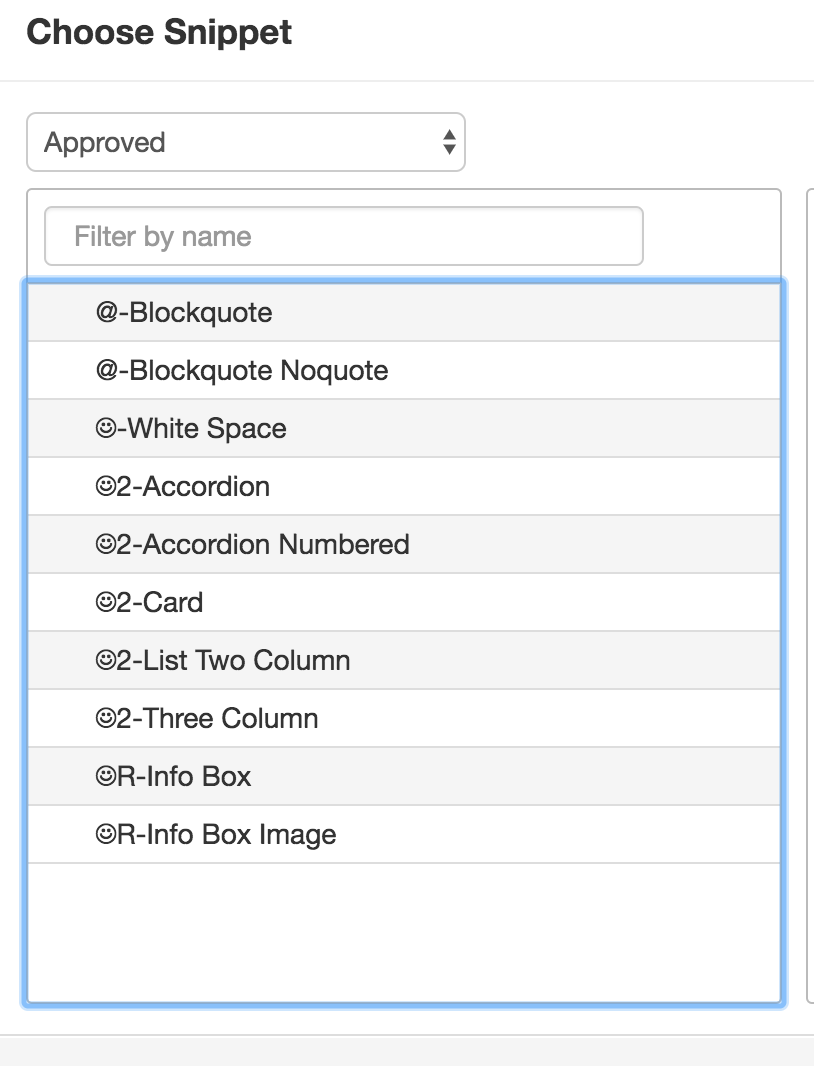Viewport: 814px width, 1066px height.
Task: Pick the 2-Accordion snippet
Action: coord(404,486)
